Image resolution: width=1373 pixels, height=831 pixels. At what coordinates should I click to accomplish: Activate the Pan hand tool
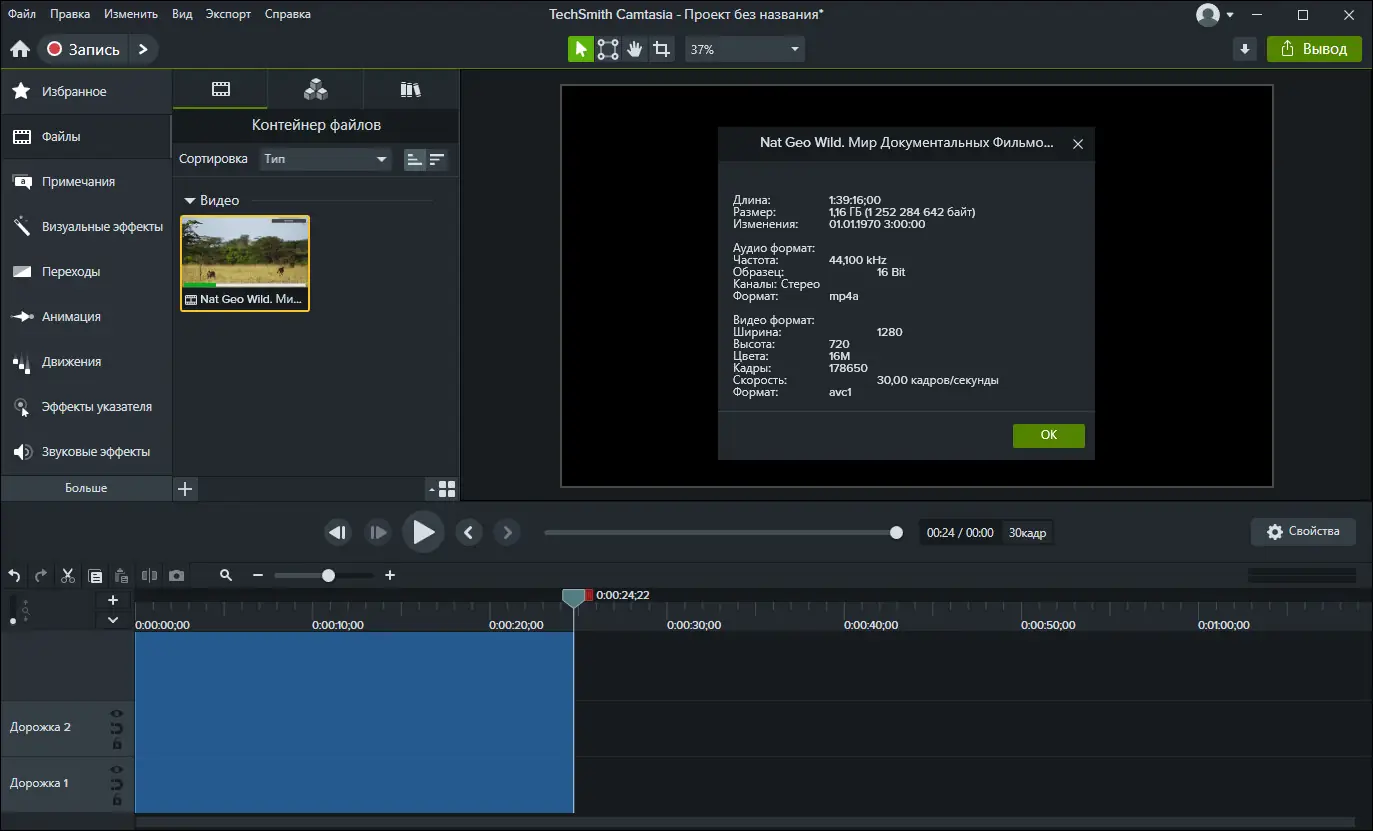(x=634, y=49)
